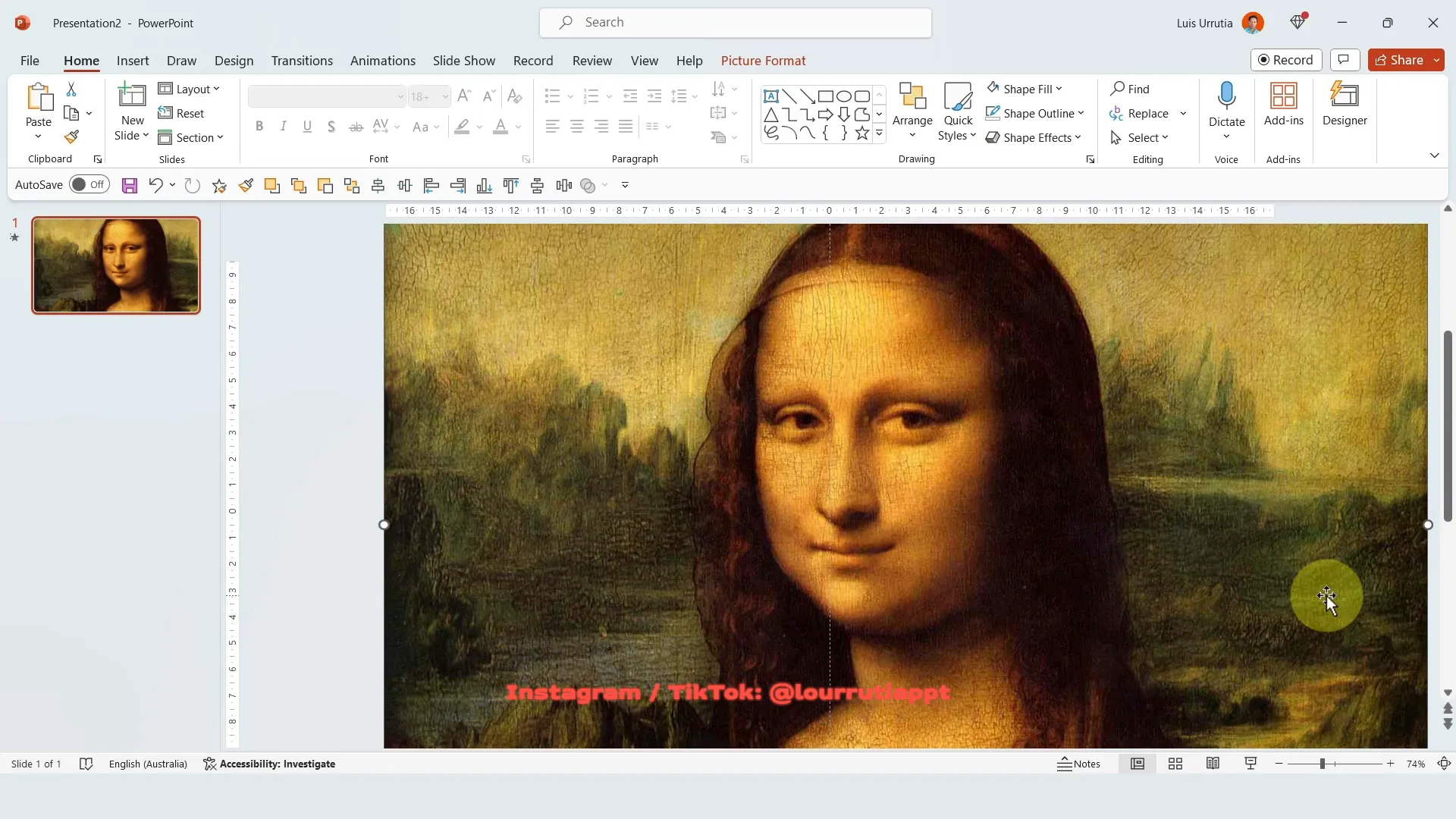Switch to the Animations tab
The width and height of the screenshot is (1456, 819).
click(x=383, y=61)
